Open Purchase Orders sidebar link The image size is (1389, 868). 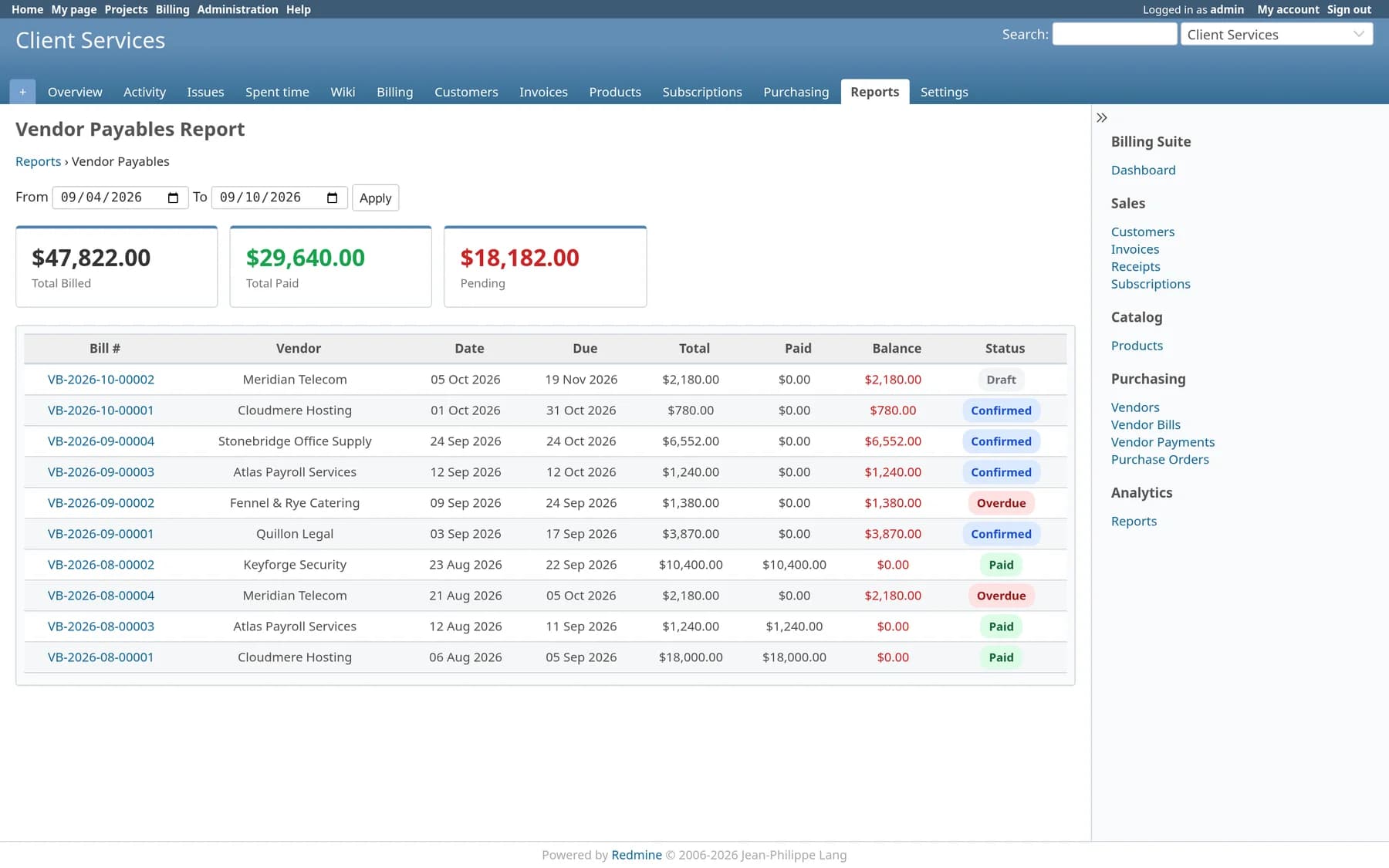1159,459
